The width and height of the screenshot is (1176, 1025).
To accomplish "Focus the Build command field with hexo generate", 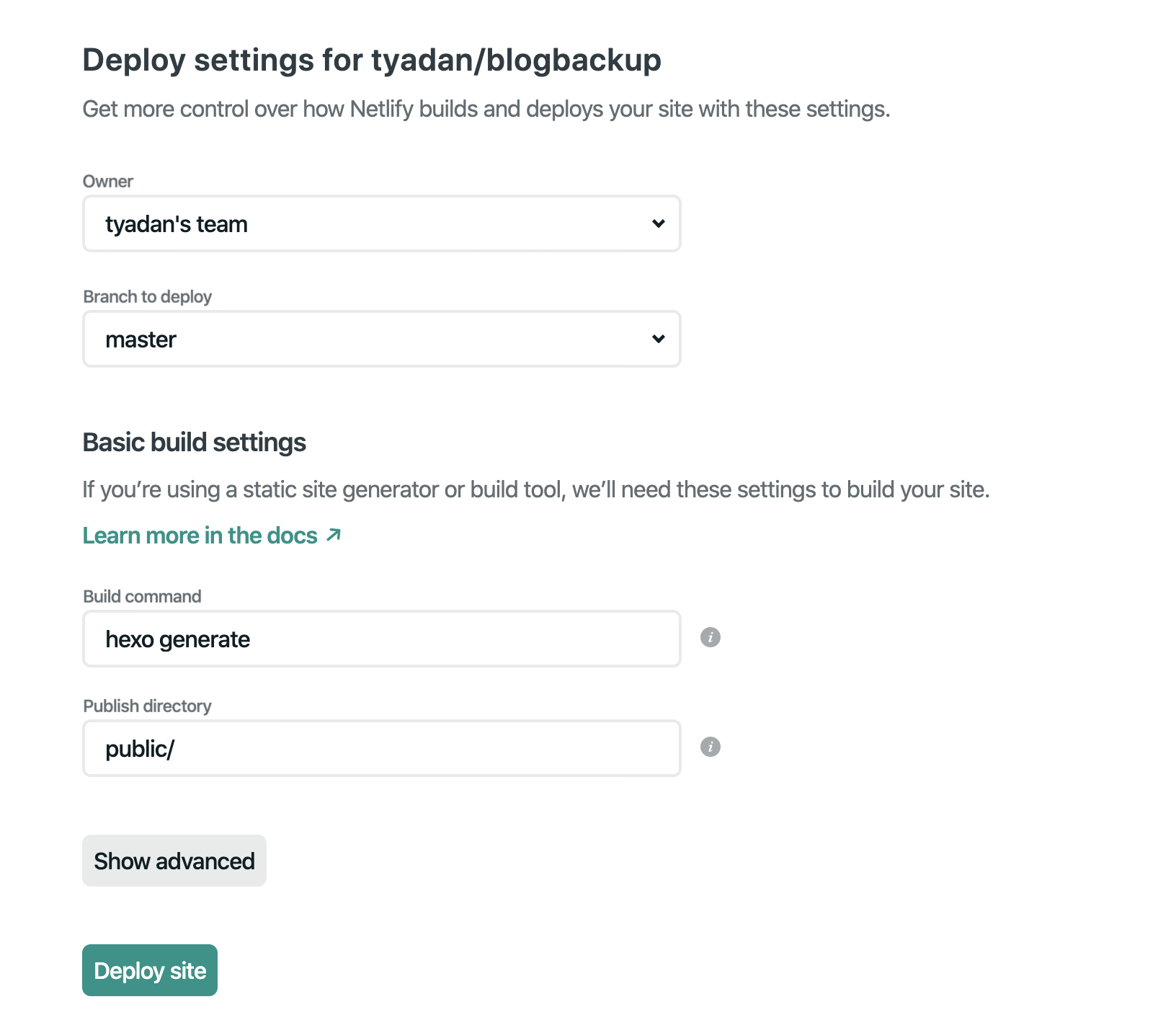I will pyautogui.click(x=381, y=639).
